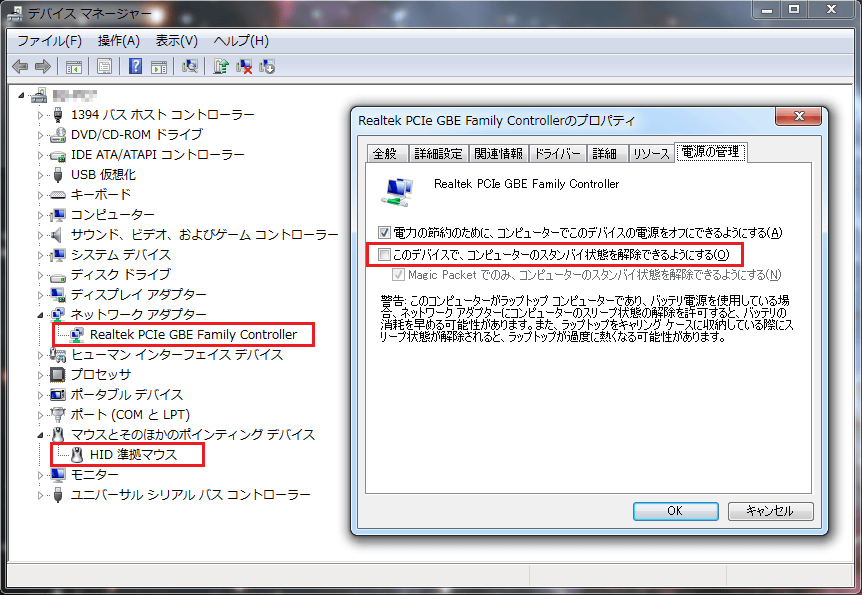The height and width of the screenshot is (595, 862).
Task: Close the Realtek properties dialog
Action: [x=799, y=115]
